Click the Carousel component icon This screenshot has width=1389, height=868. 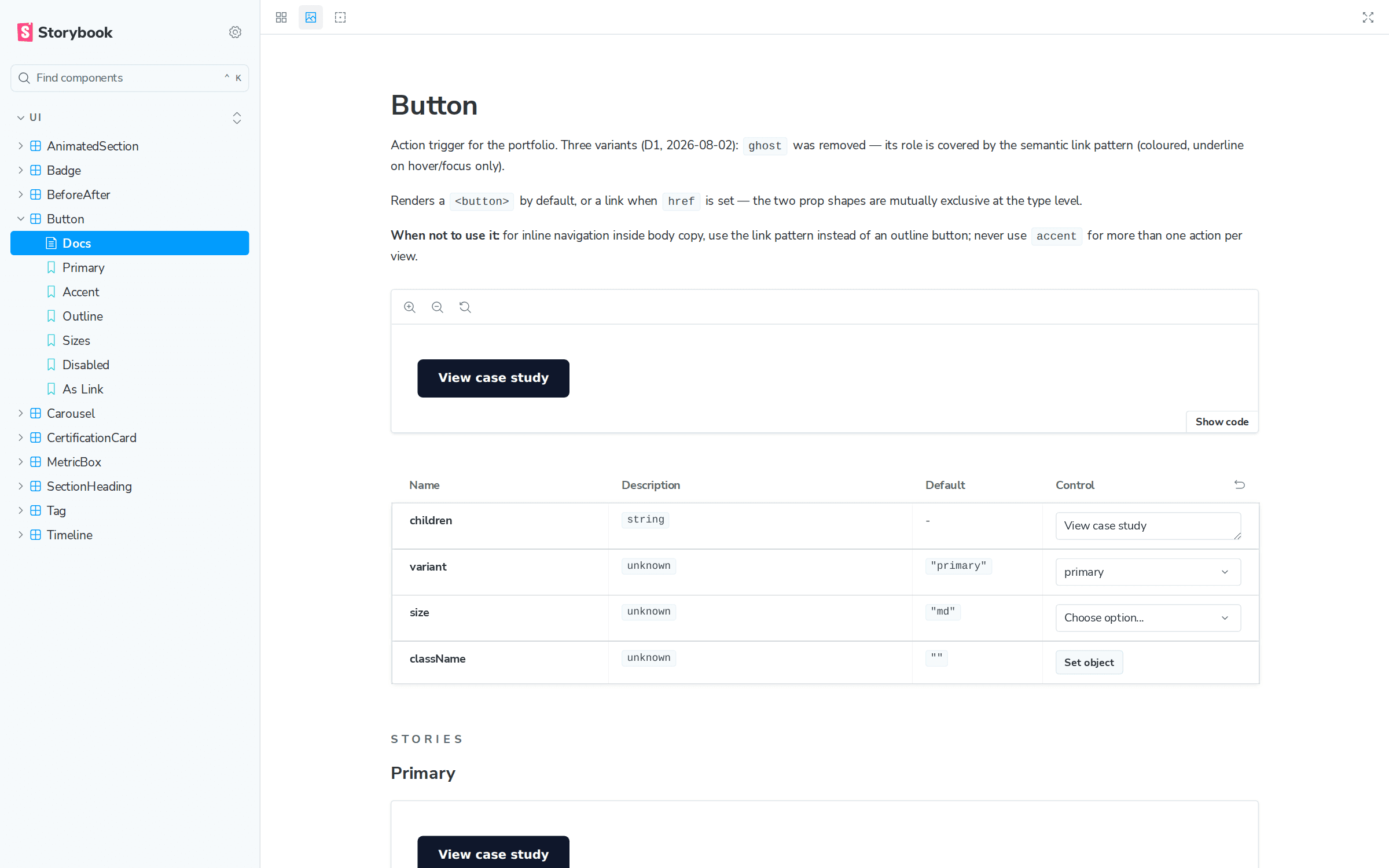click(36, 413)
